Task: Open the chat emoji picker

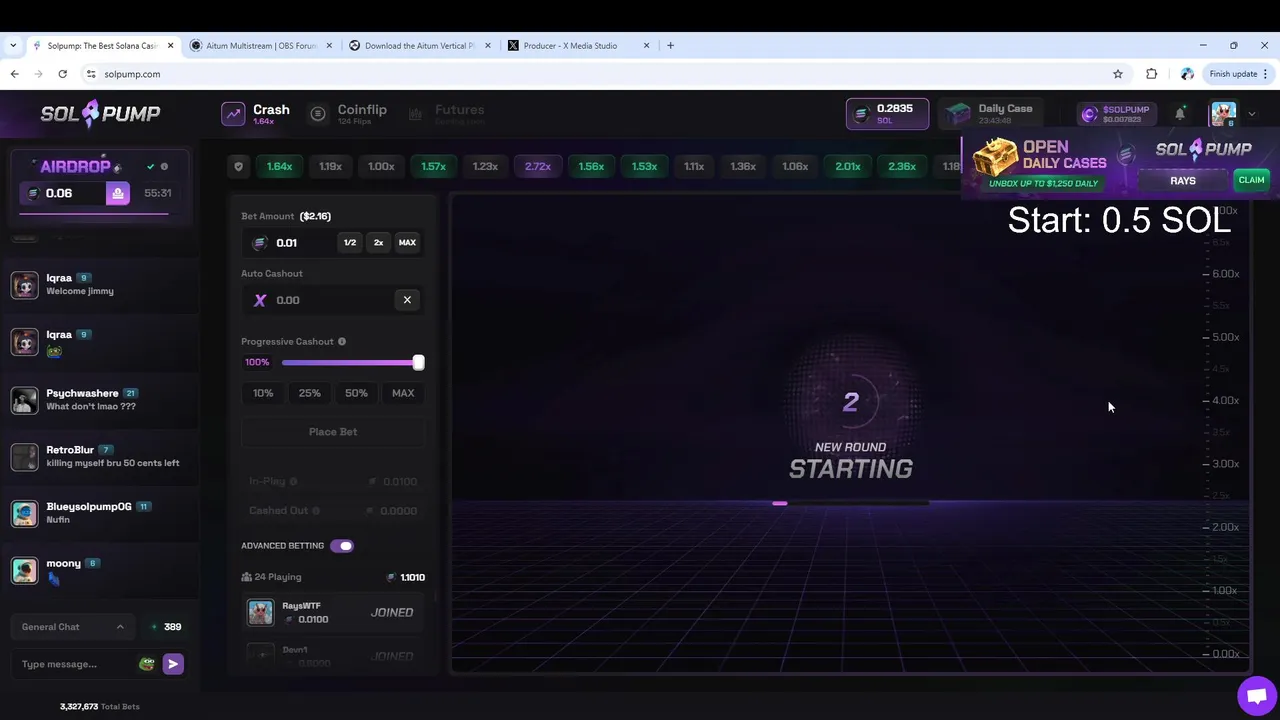Action: point(147,664)
